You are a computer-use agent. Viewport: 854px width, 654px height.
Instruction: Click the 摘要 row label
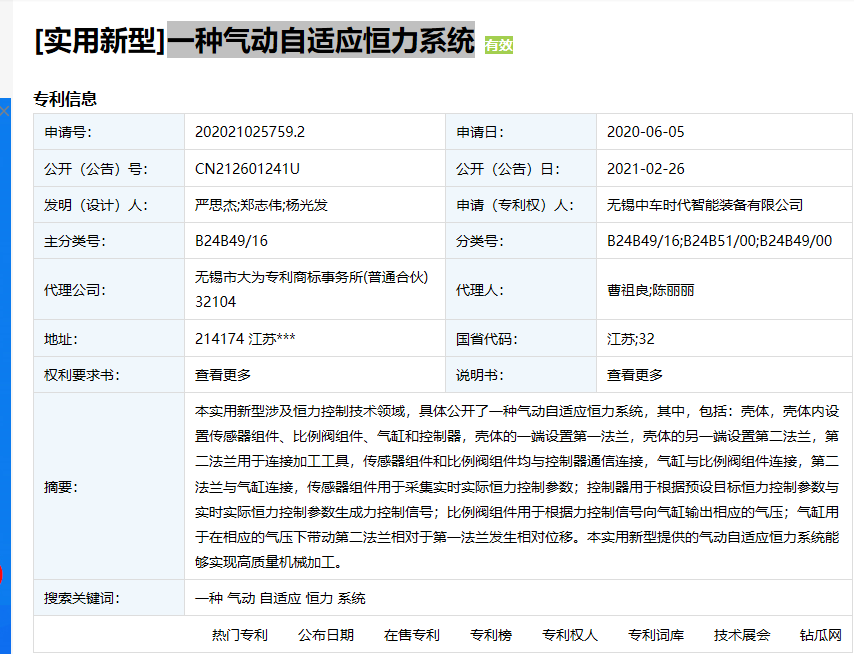coord(109,486)
